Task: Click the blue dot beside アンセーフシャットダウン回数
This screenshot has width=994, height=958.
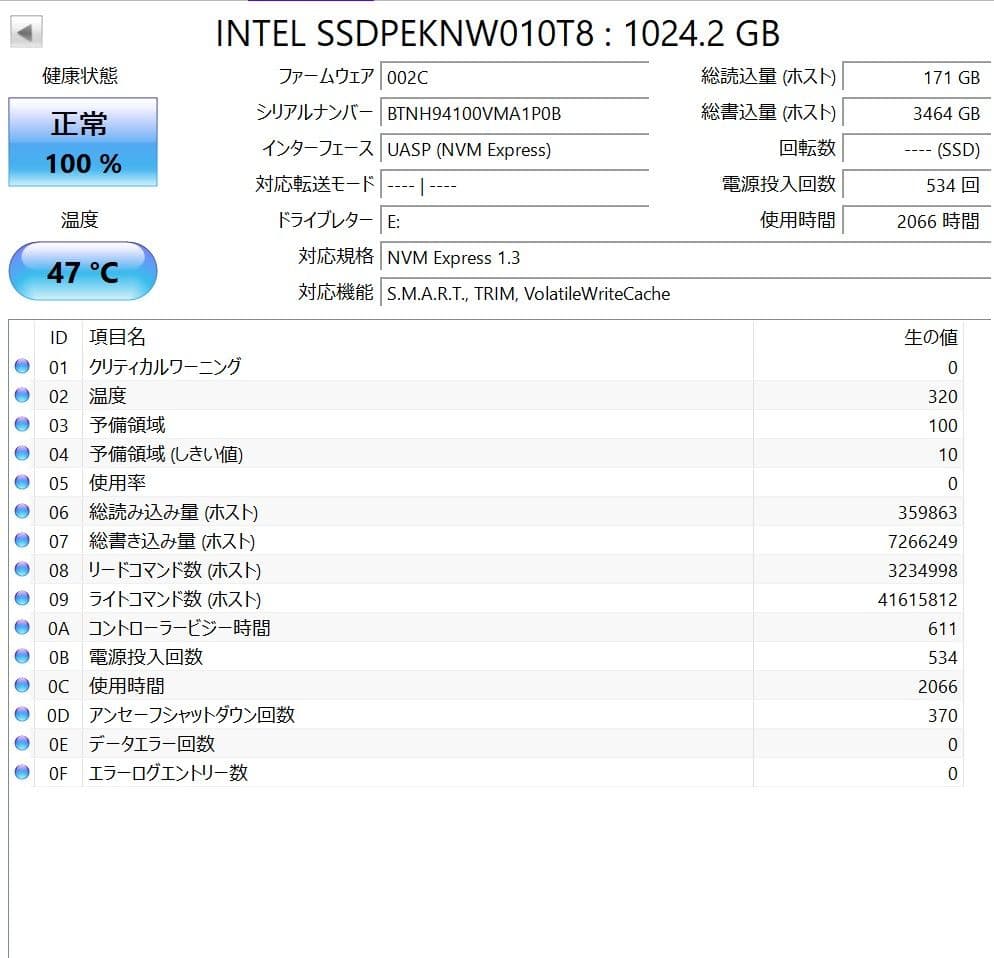Action: coord(21,715)
